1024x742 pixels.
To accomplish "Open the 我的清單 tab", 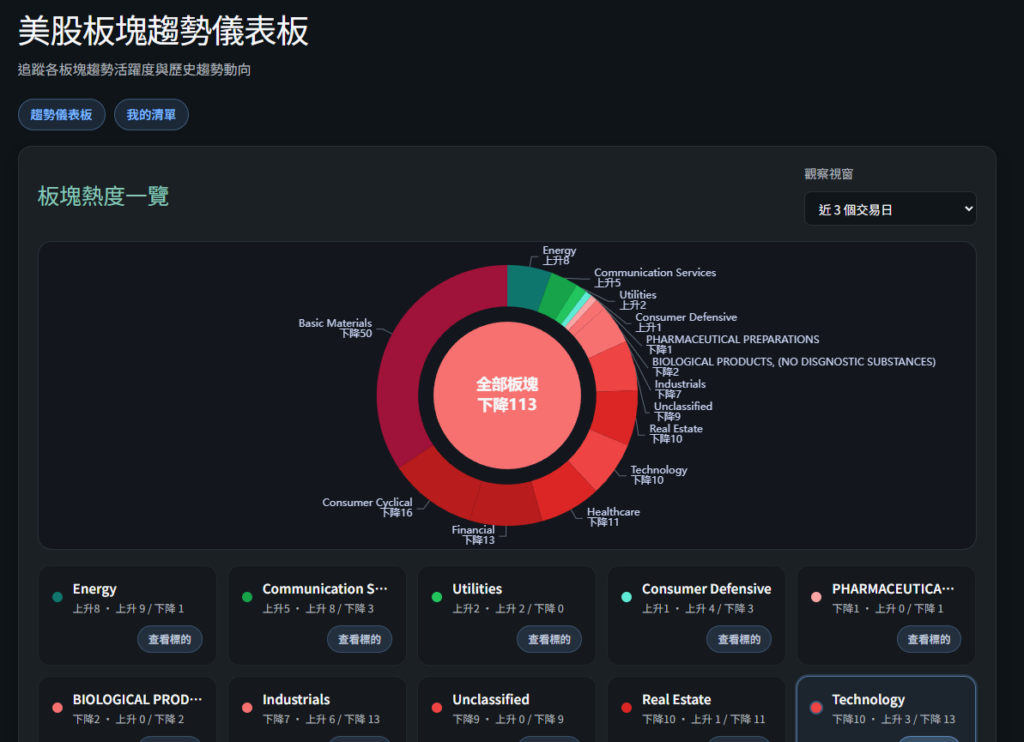I will pyautogui.click(x=151, y=115).
